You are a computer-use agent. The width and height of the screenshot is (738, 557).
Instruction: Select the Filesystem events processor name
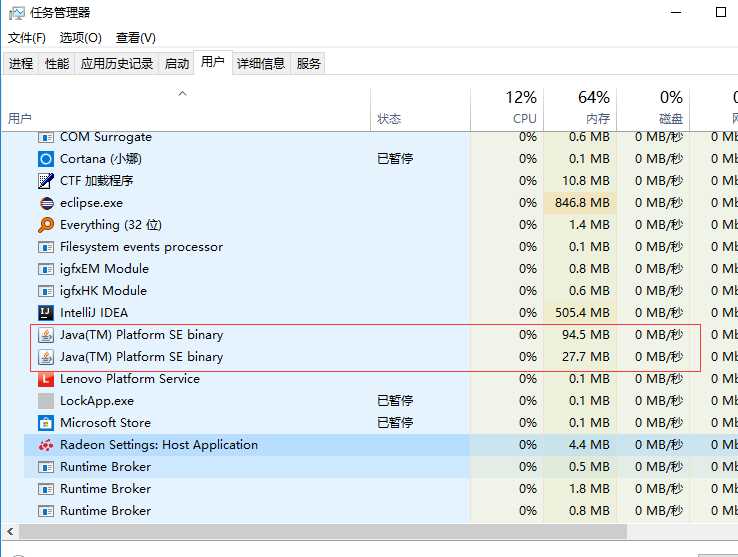click(141, 247)
